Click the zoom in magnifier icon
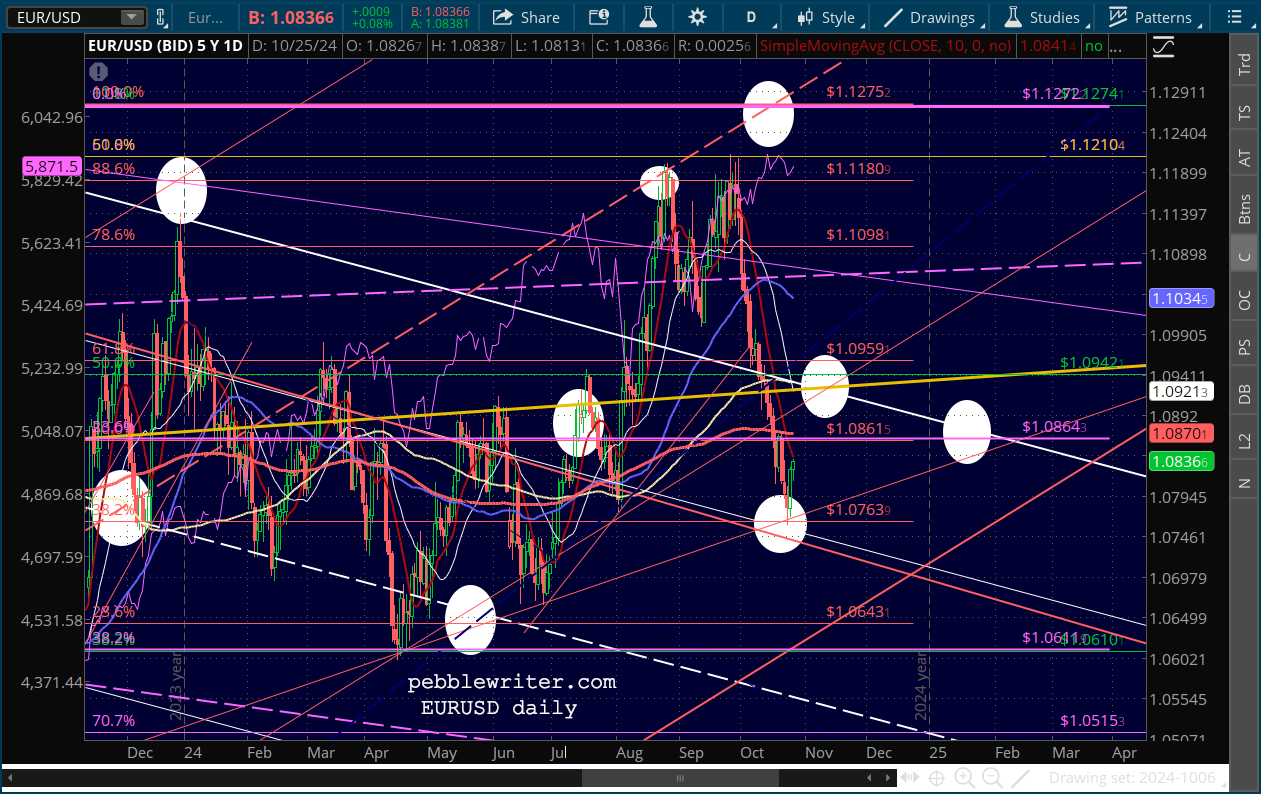This screenshot has height=794, width=1261. [x=964, y=778]
